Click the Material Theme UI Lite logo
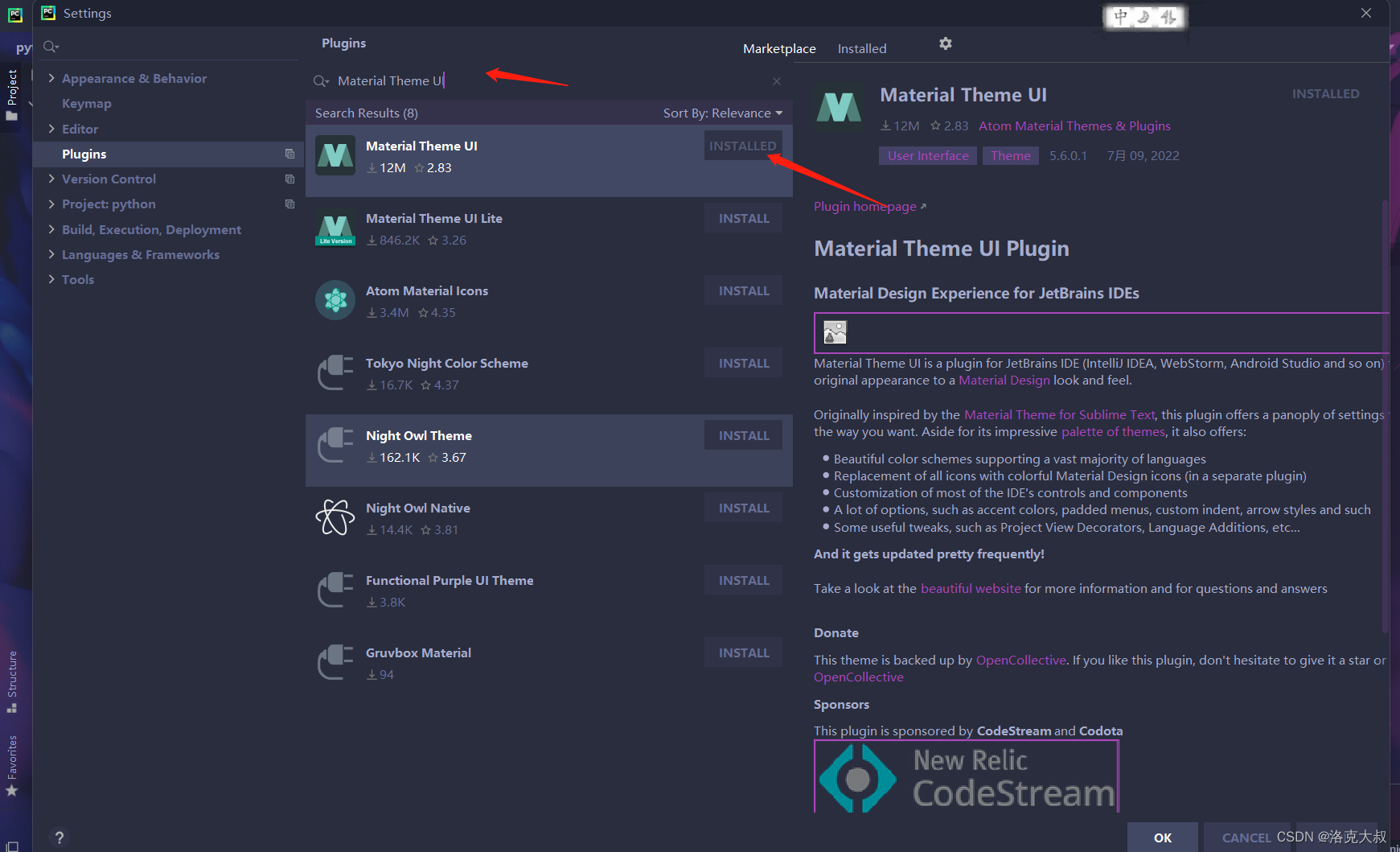This screenshot has height=852, width=1400. click(x=335, y=228)
